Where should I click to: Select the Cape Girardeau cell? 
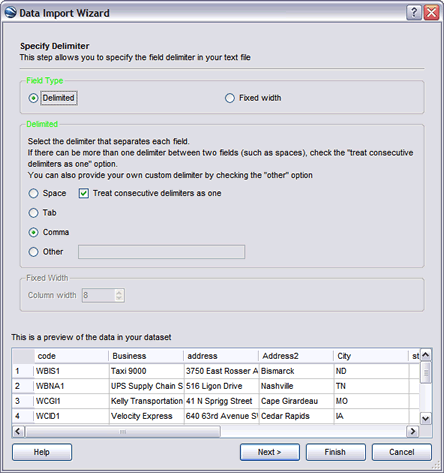(296, 401)
